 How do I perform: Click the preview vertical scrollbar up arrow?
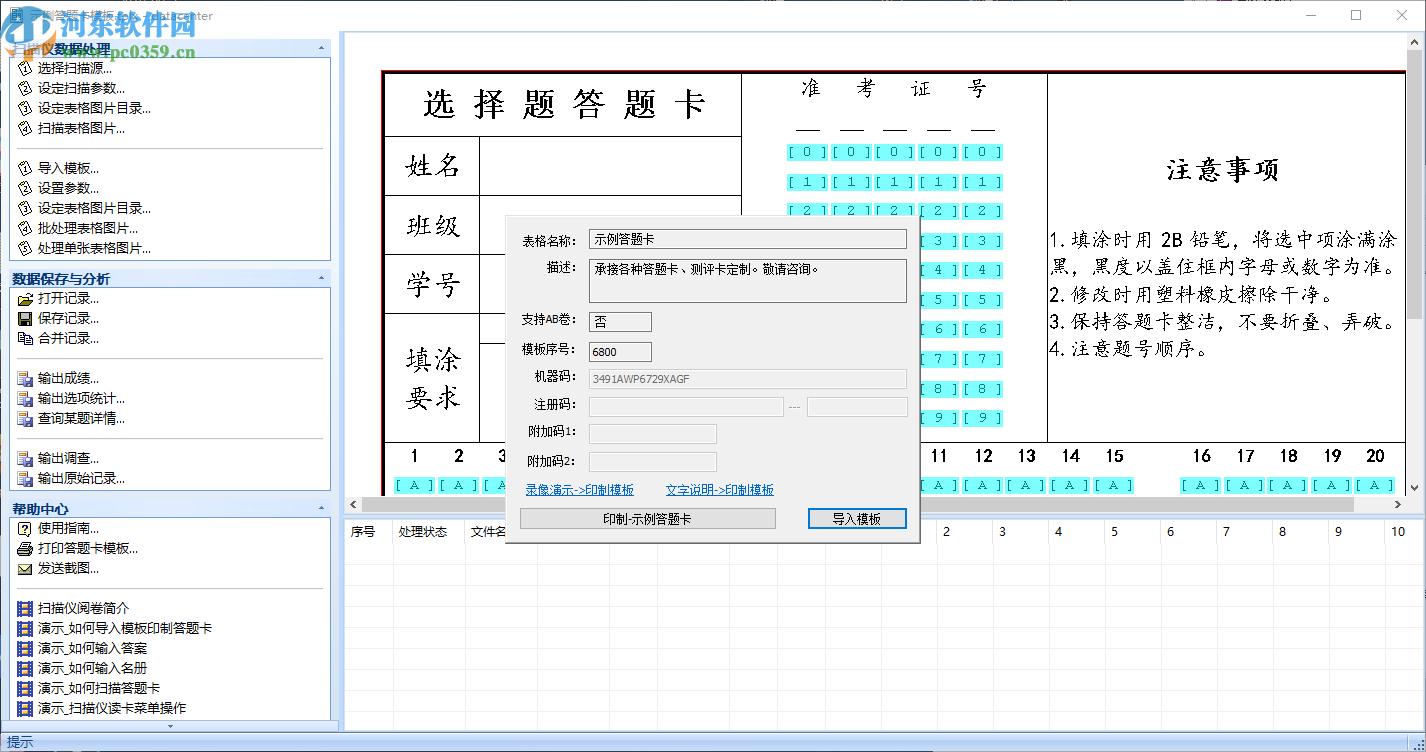point(1415,42)
